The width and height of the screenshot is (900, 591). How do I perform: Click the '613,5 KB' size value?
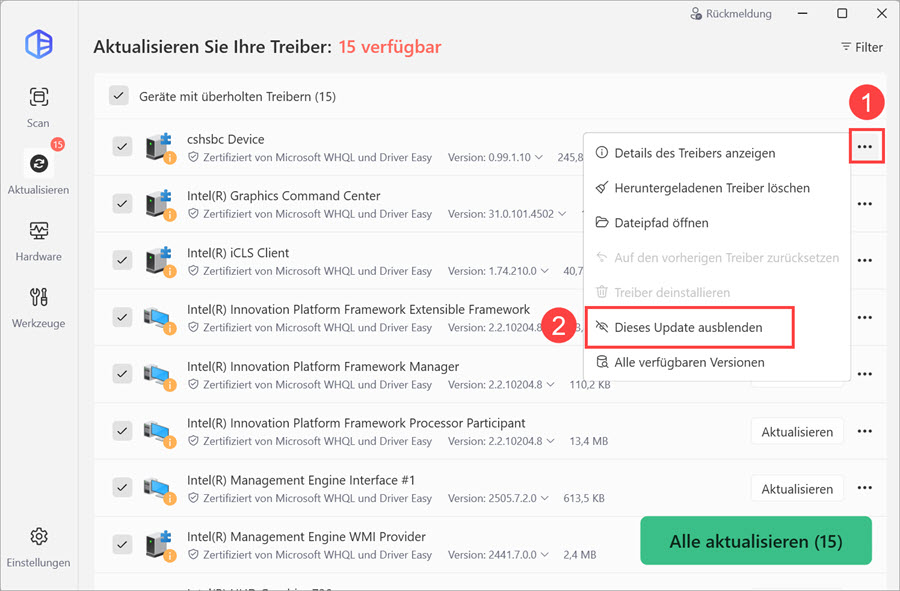tap(584, 498)
